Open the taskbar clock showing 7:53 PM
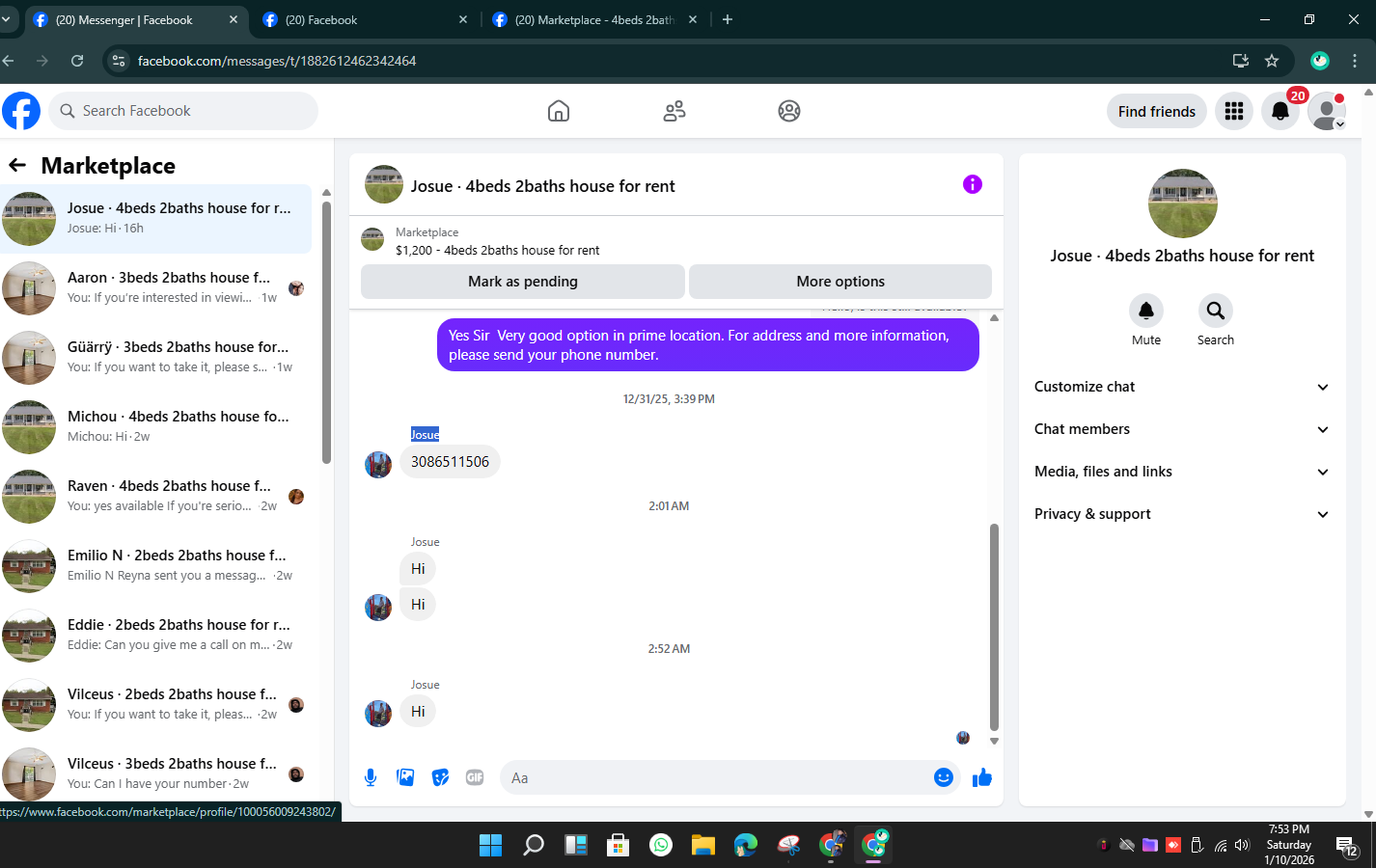Viewport: 1376px width, 868px height. (x=1289, y=845)
